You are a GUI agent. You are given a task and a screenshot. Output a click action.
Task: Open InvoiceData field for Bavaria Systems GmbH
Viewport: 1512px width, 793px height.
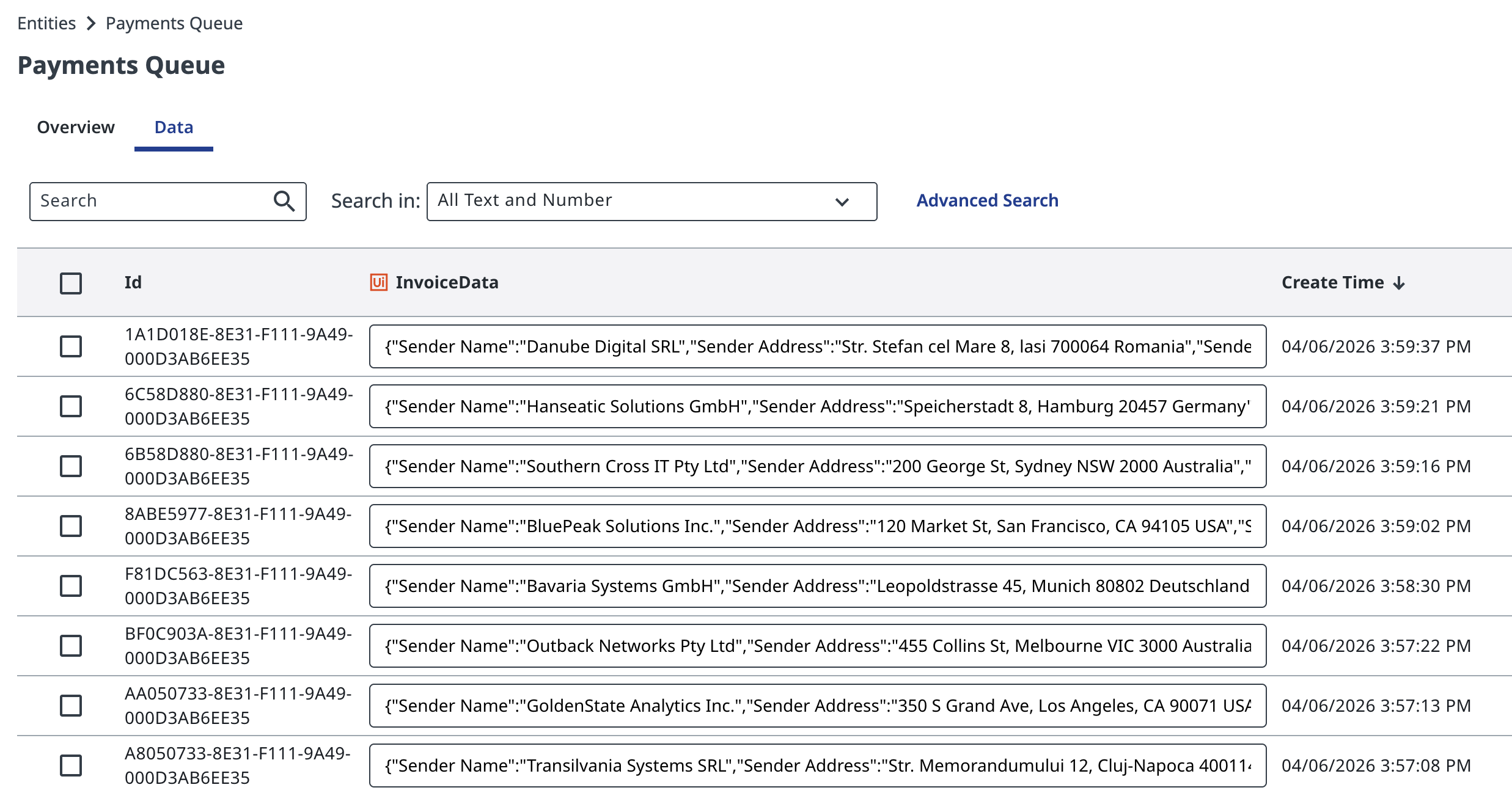click(x=818, y=586)
